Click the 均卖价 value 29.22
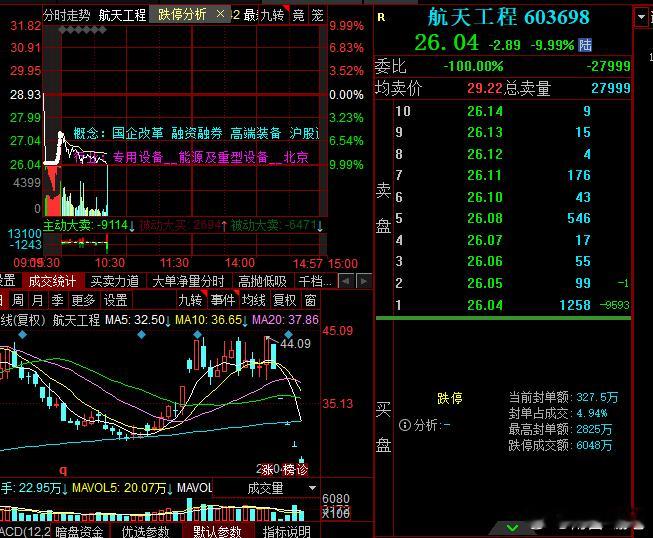Image resolution: width=653 pixels, height=538 pixels. 484,88
